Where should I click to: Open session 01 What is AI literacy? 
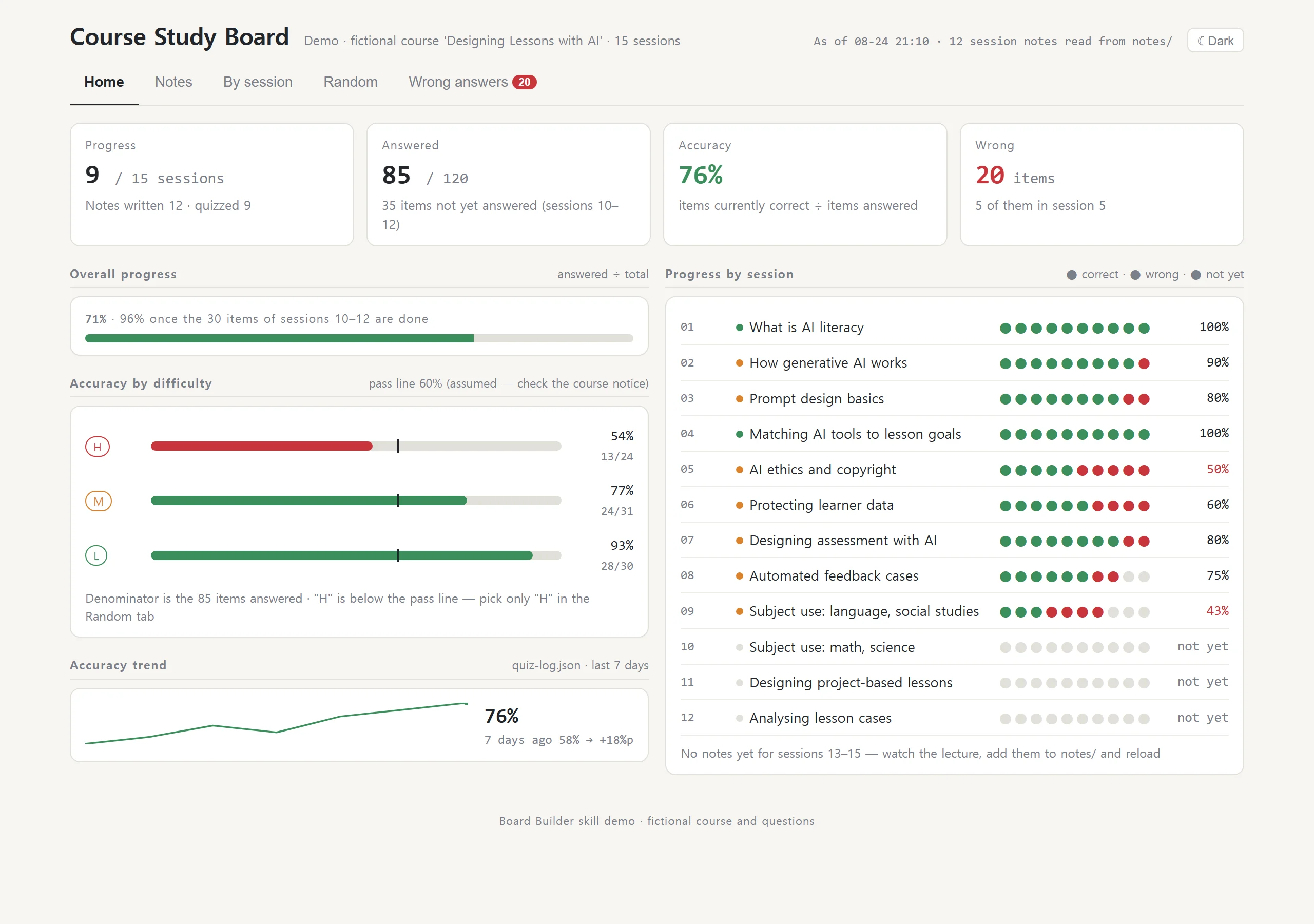[954, 327]
